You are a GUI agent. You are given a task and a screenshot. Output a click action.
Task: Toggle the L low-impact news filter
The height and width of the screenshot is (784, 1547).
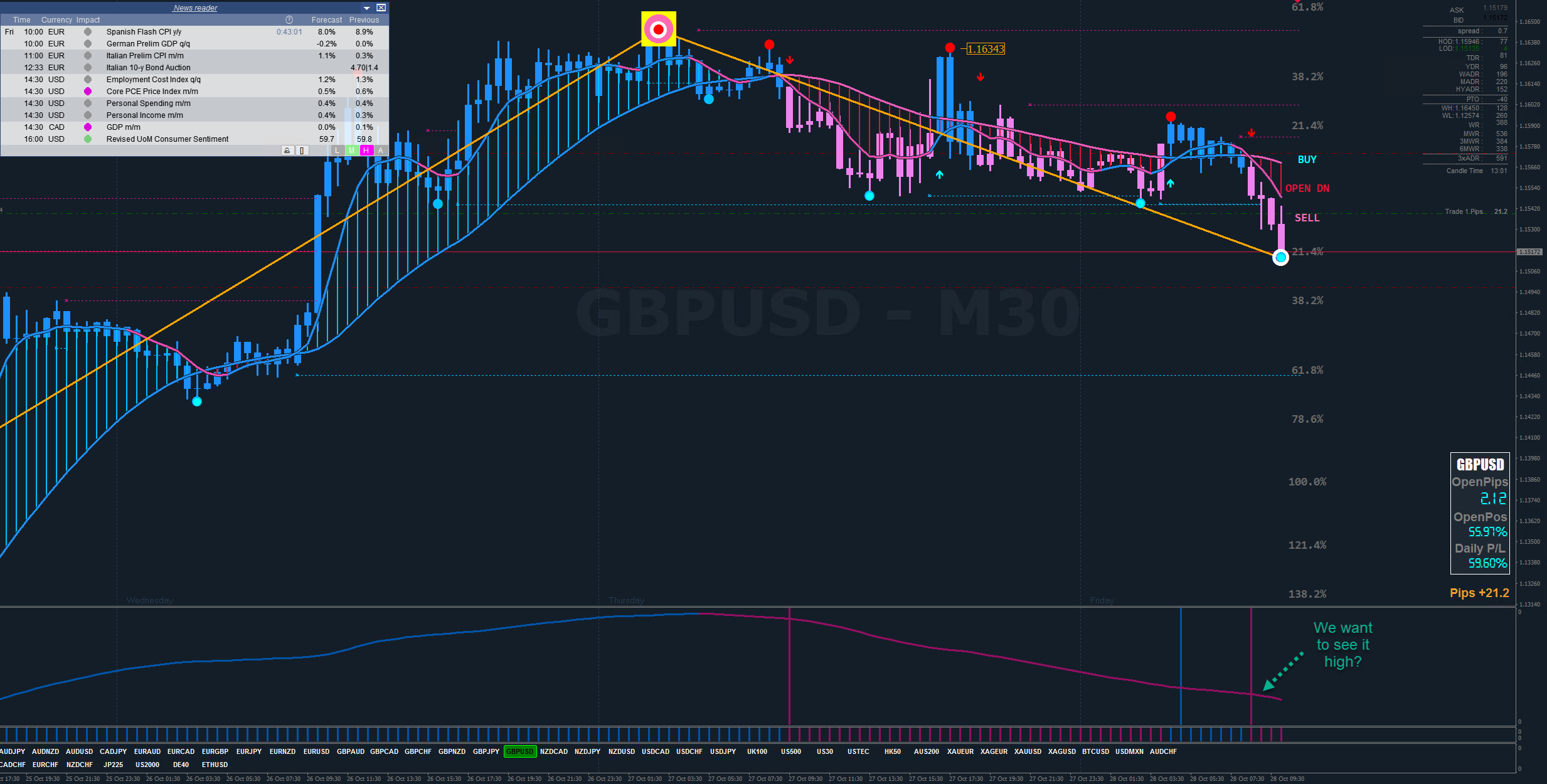coord(338,150)
